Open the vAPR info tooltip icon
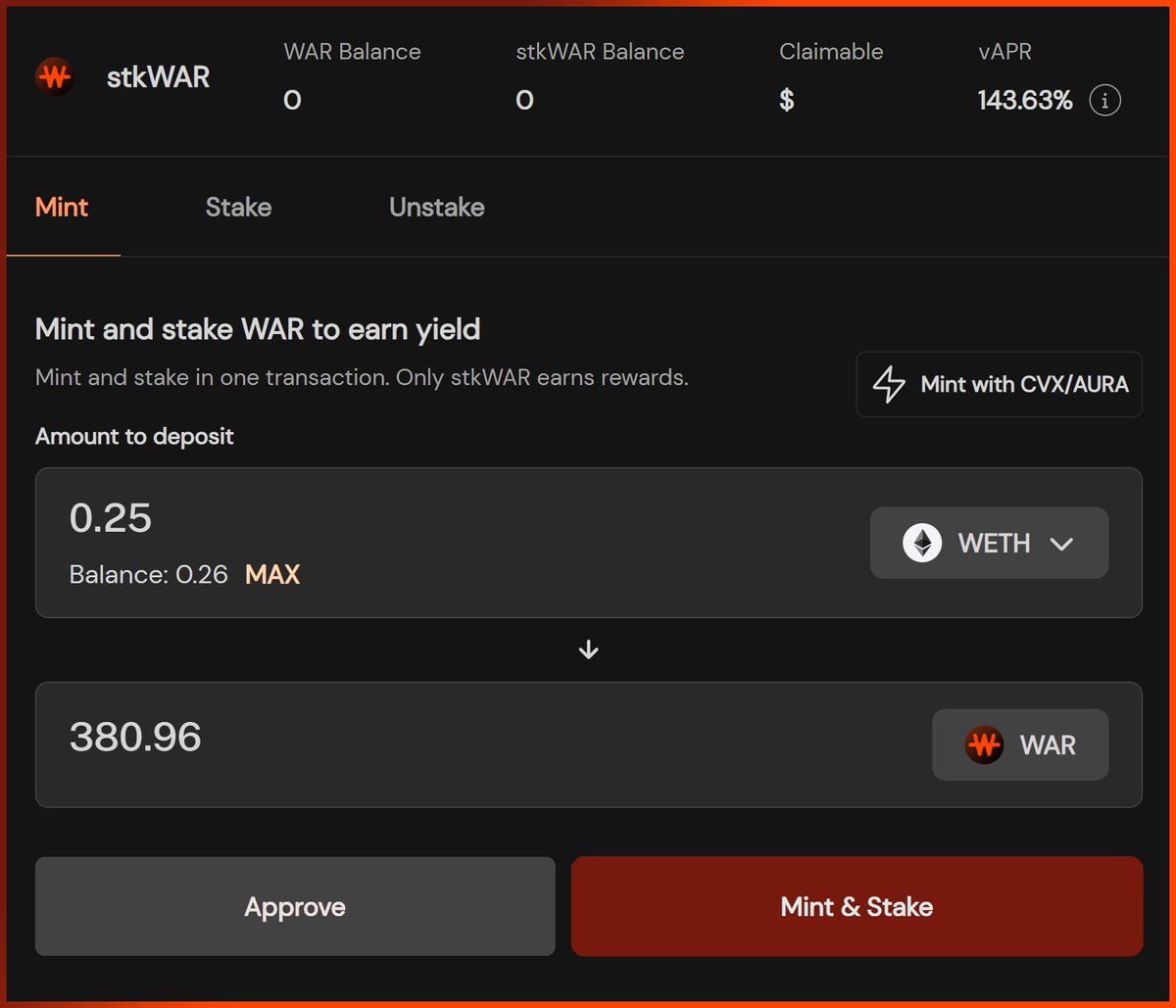The image size is (1176, 1008). tap(1104, 100)
